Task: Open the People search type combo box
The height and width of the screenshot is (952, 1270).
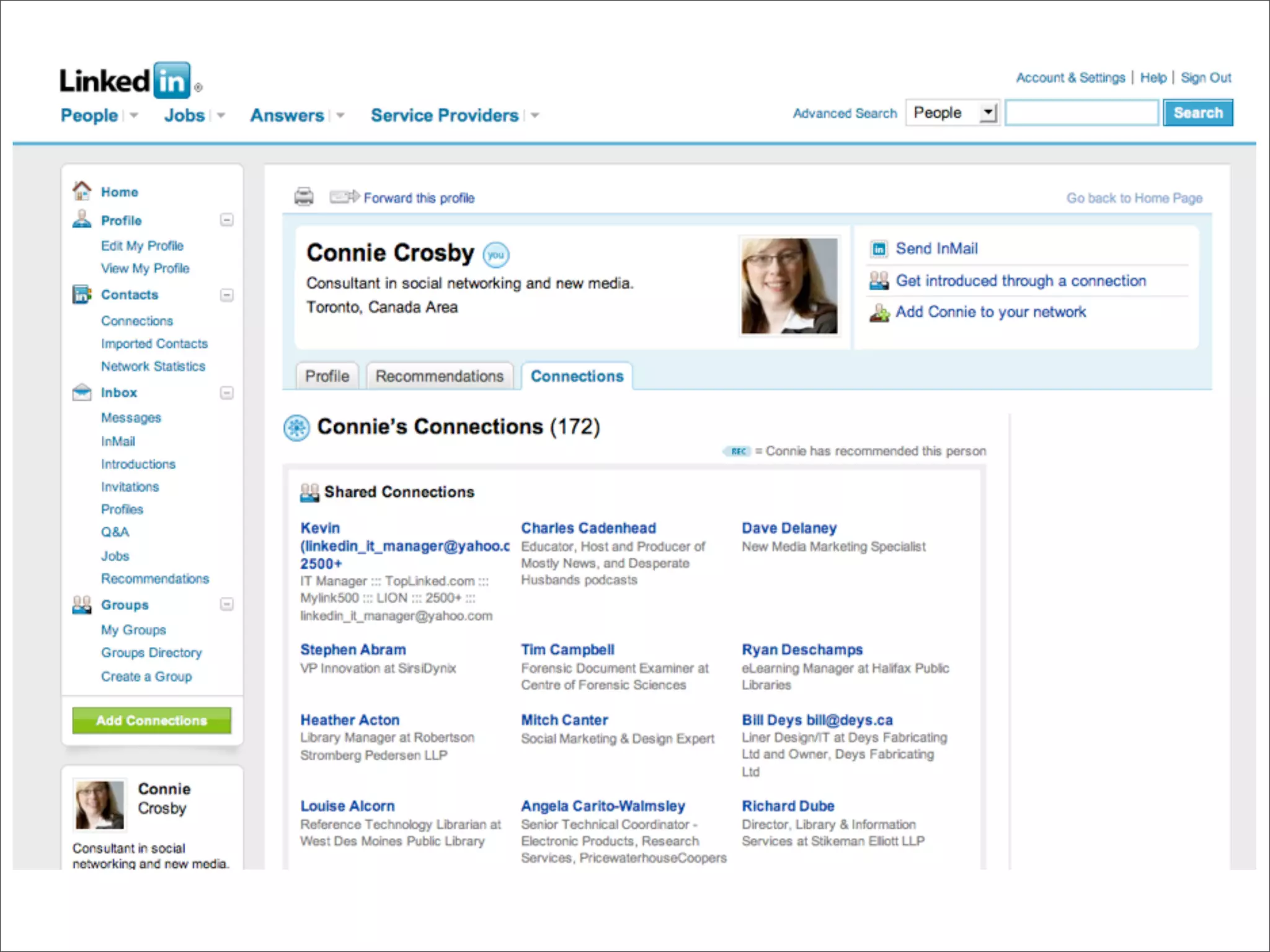Action: 952,113
